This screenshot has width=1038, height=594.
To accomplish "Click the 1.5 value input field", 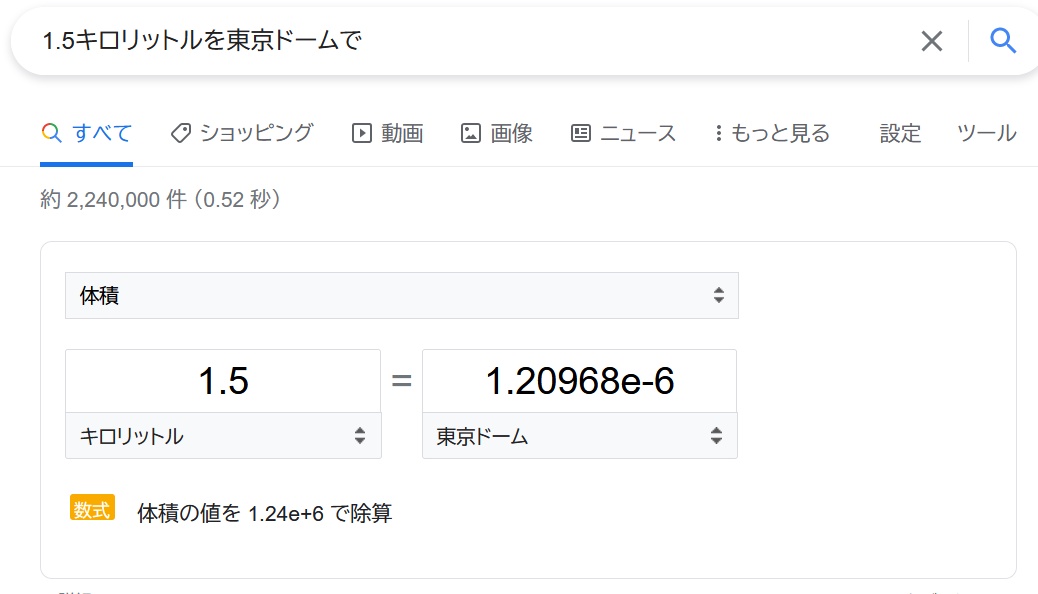I will click(223, 381).
